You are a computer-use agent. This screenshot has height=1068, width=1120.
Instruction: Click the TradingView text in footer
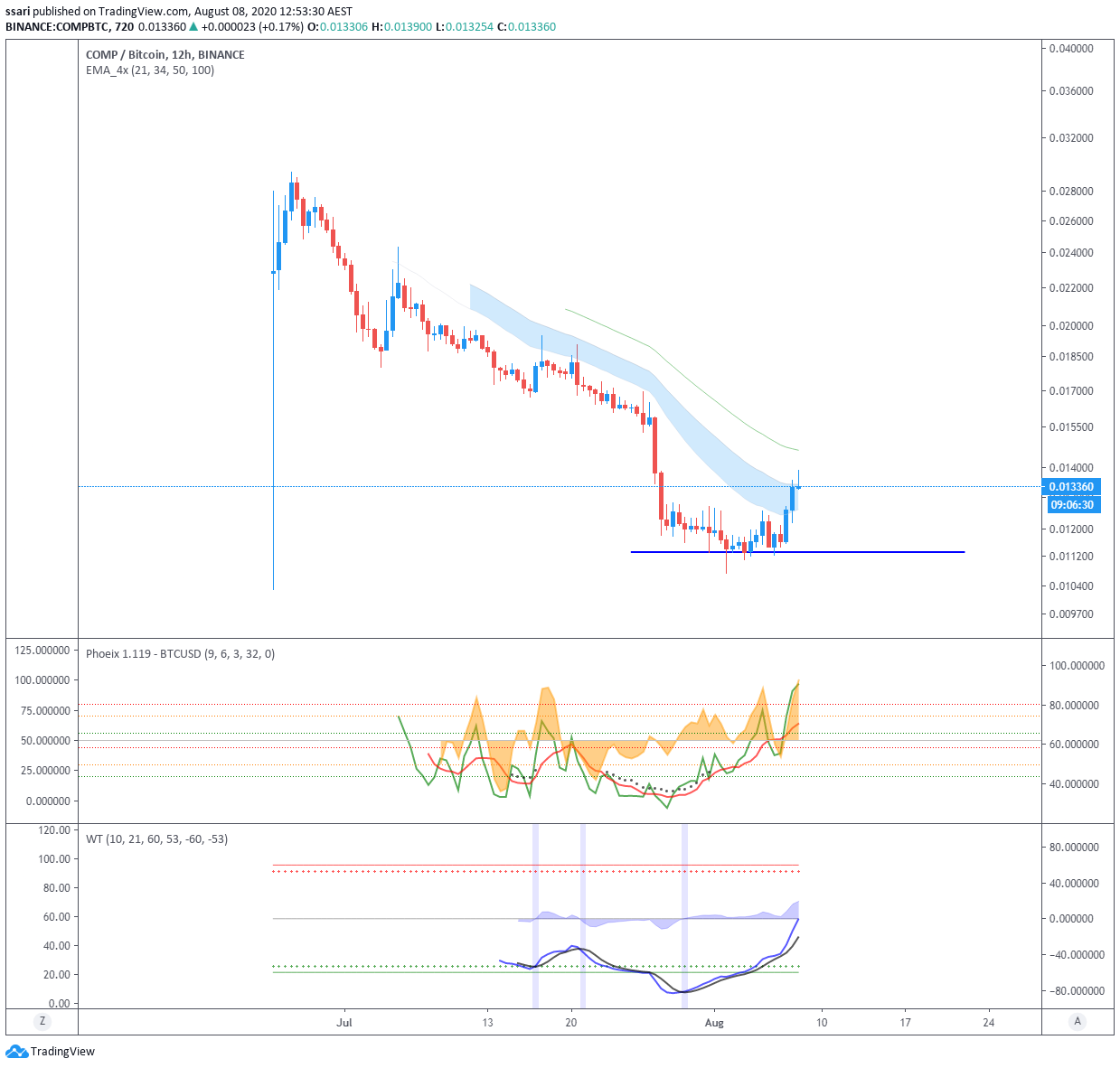point(63,1051)
